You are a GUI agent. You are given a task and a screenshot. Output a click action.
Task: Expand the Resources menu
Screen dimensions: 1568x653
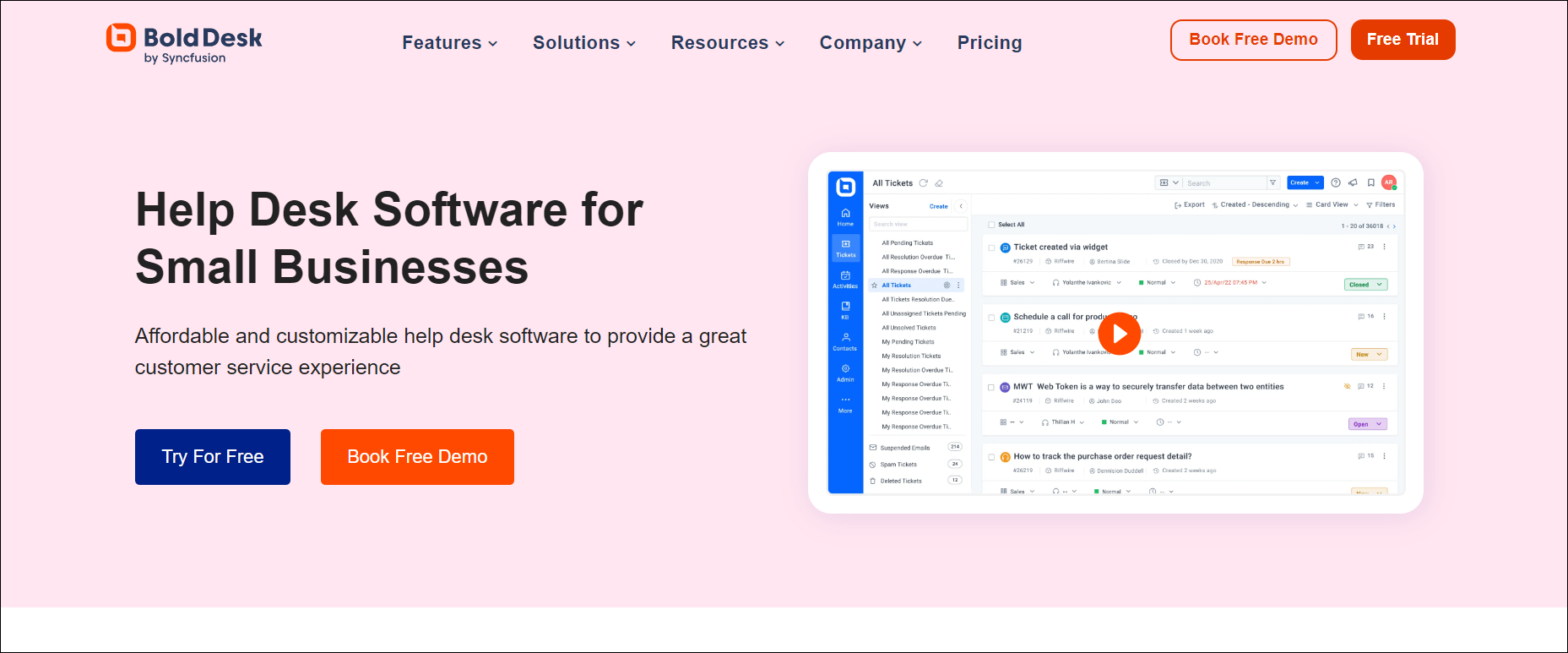[728, 42]
